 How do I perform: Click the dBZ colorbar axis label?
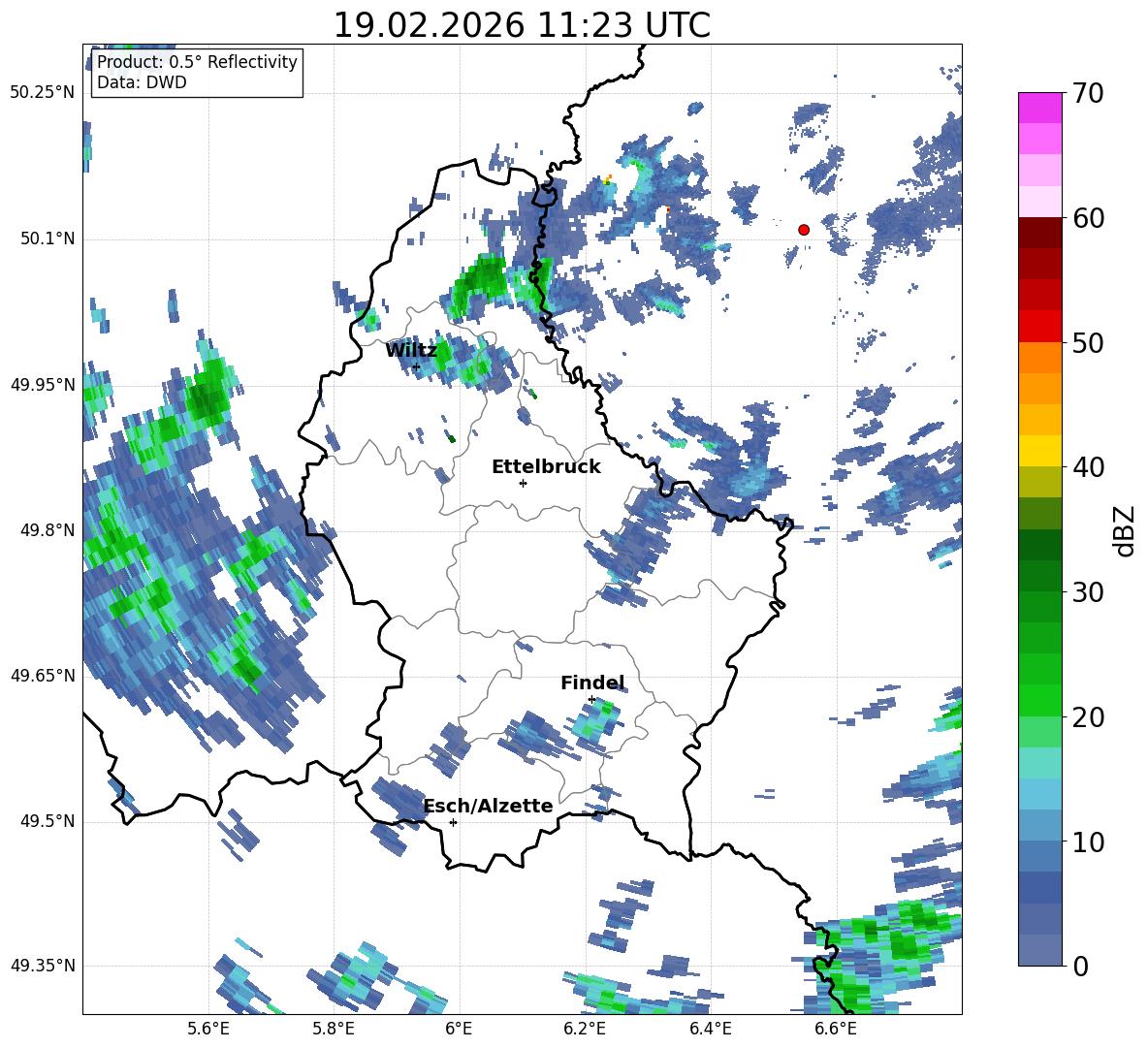1126,530
